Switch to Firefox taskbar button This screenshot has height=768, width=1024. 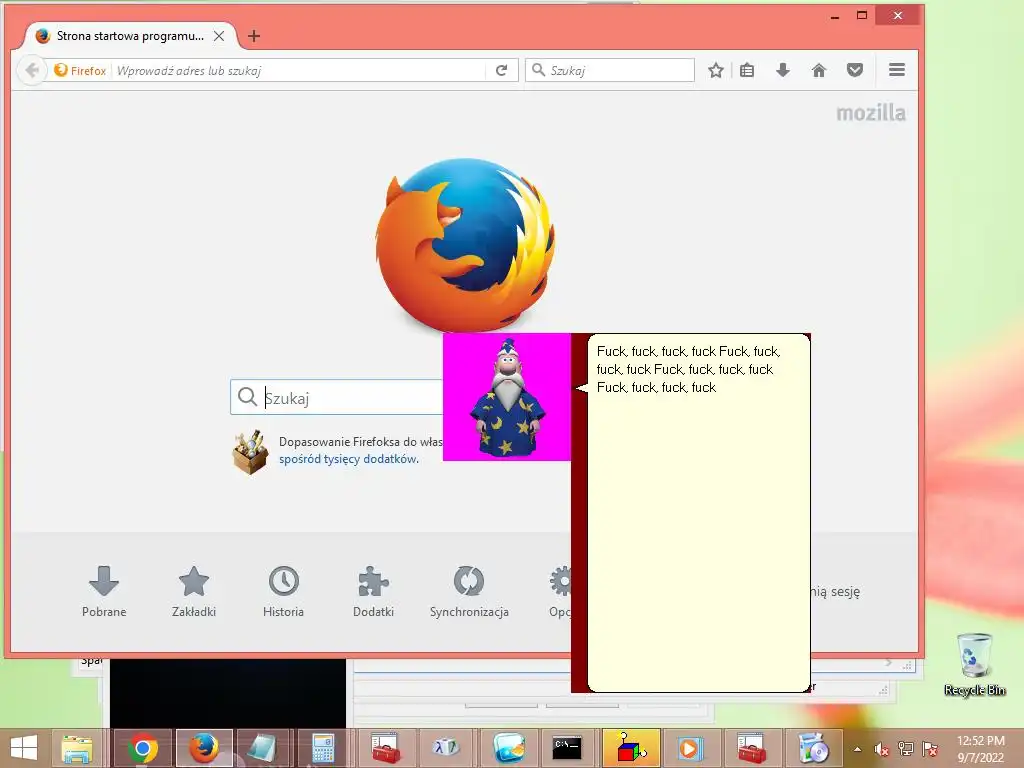[204, 748]
